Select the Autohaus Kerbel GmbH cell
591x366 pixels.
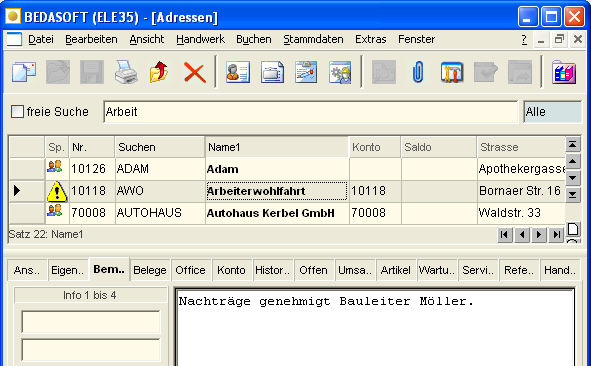click(277, 213)
